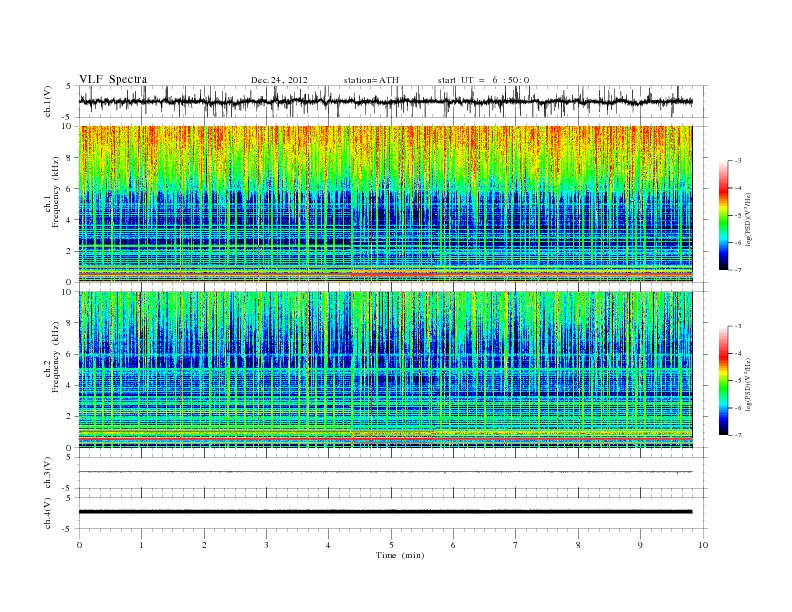The height and width of the screenshot is (612, 792).
Task: Click the "start UT = 6 :50: 0" text
Action: (483, 80)
